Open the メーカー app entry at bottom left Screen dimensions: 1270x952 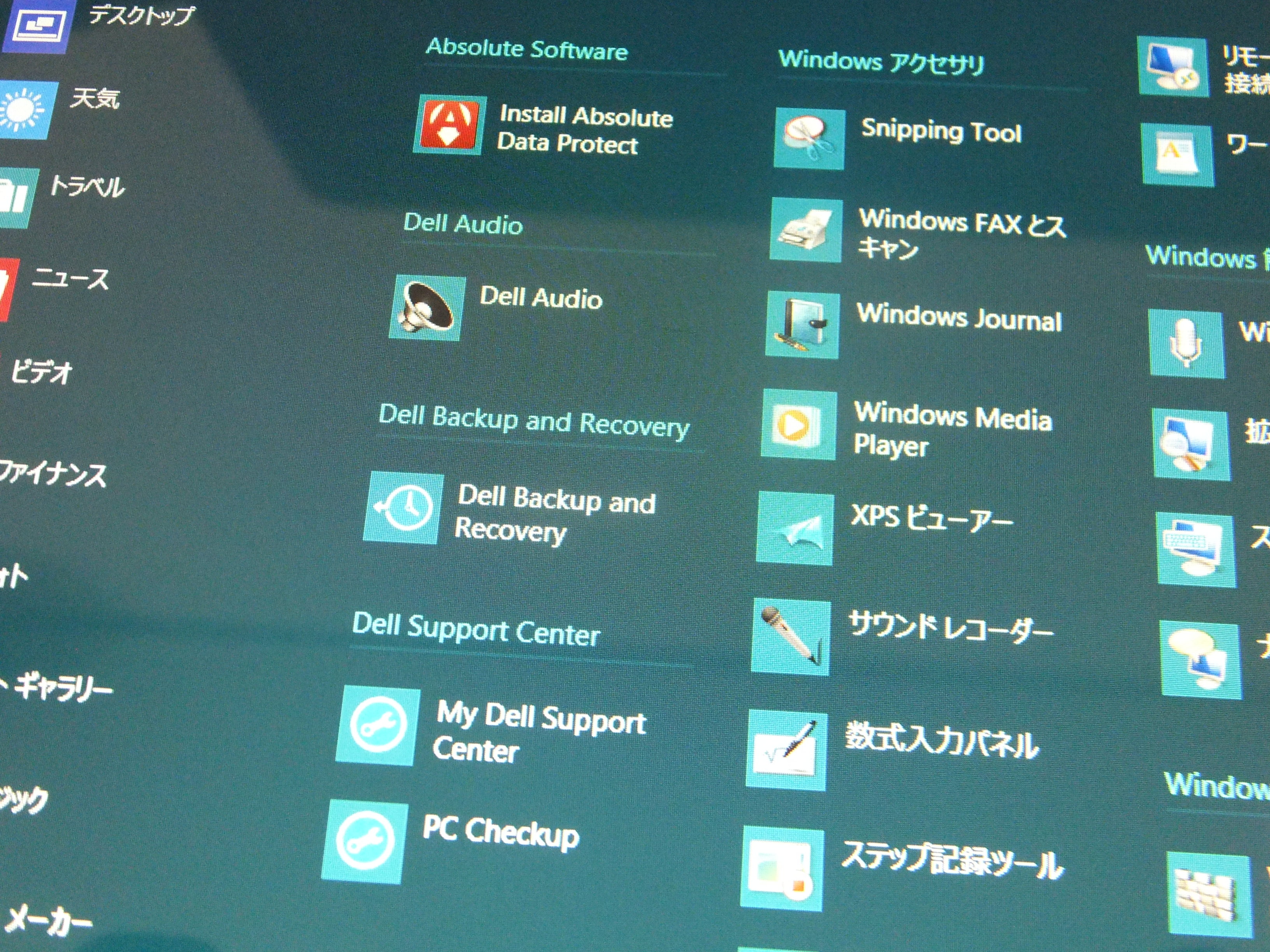(48, 922)
